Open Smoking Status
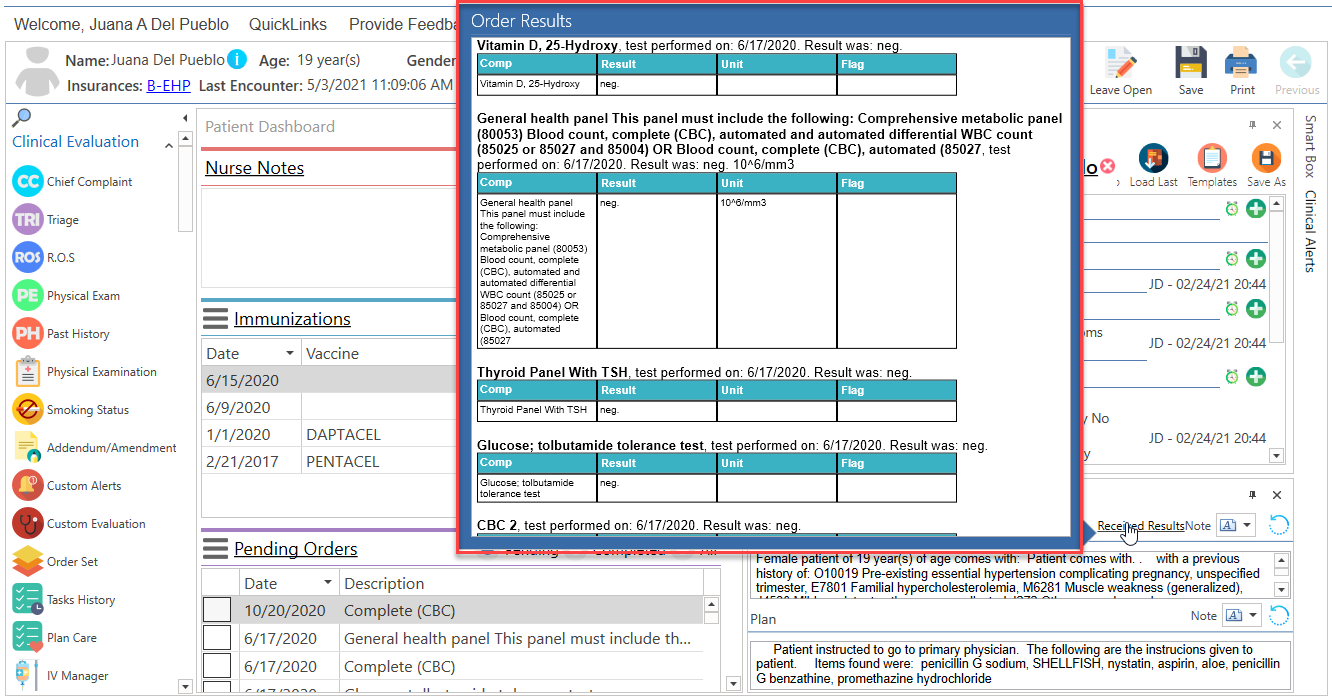1332x697 pixels. click(71, 410)
